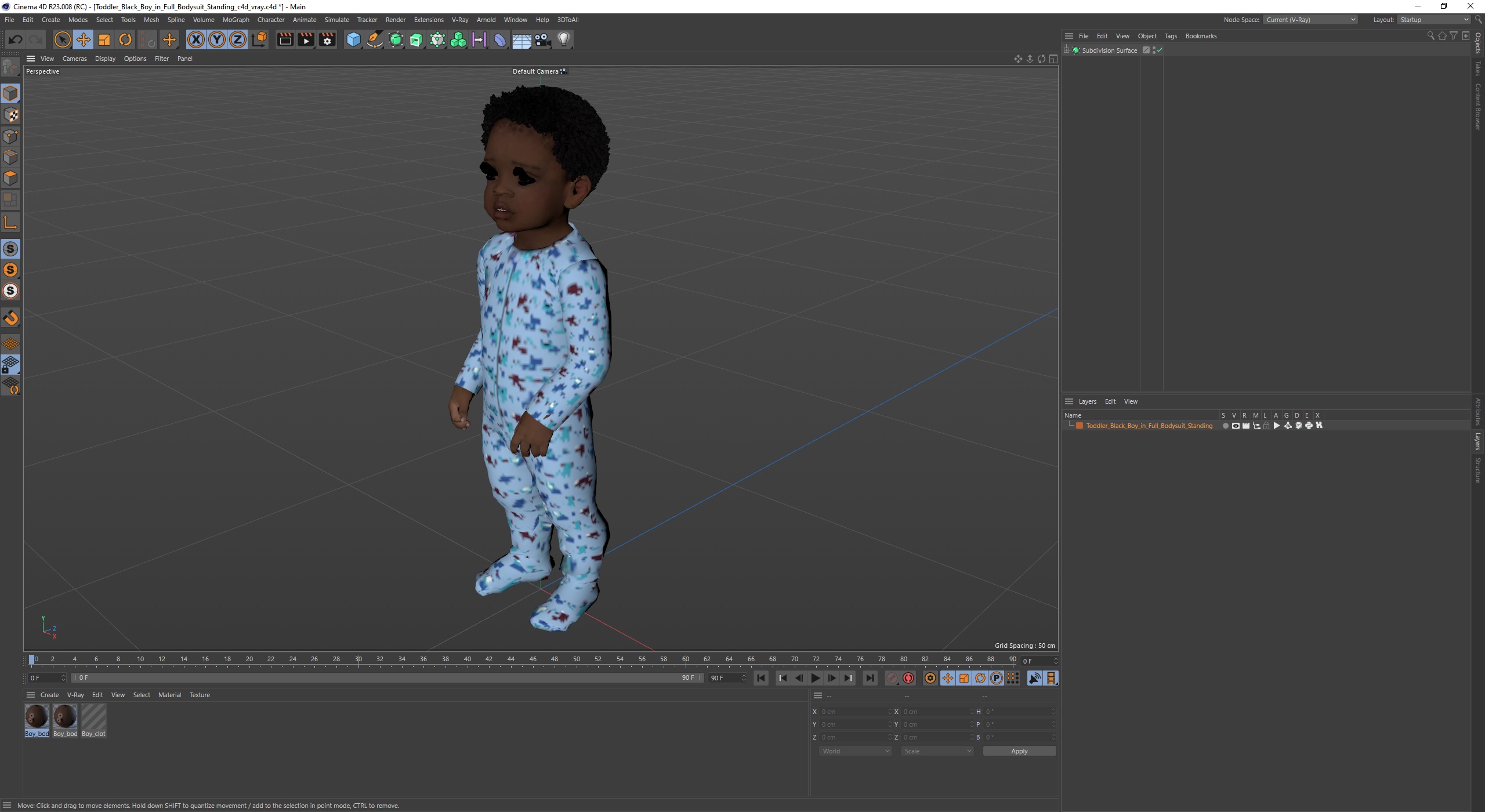The height and width of the screenshot is (812, 1485).
Task: Switch to Points mode in left sidebar
Action: [x=10, y=136]
